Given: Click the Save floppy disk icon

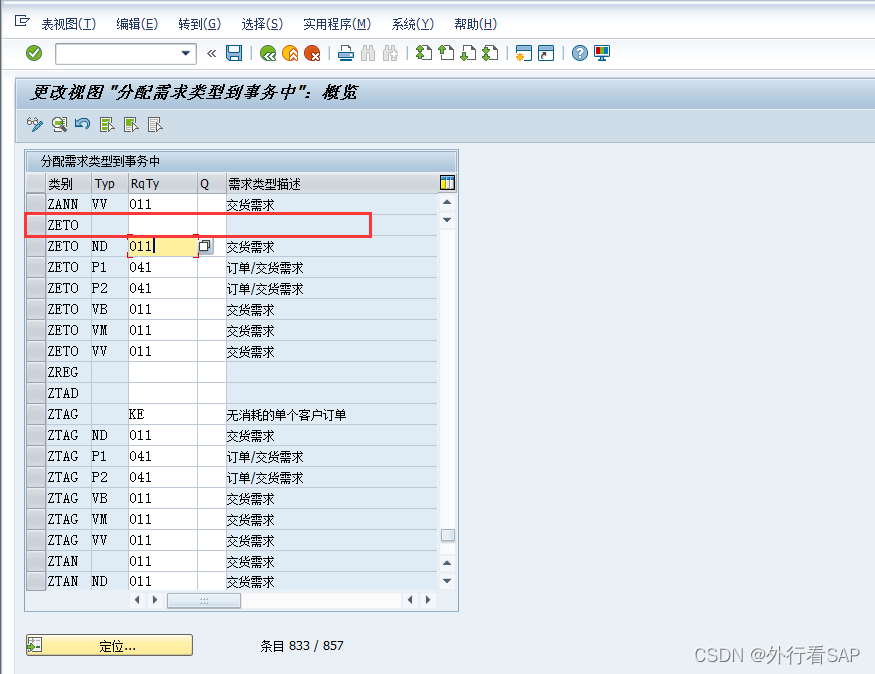Looking at the screenshot, I should point(234,53).
